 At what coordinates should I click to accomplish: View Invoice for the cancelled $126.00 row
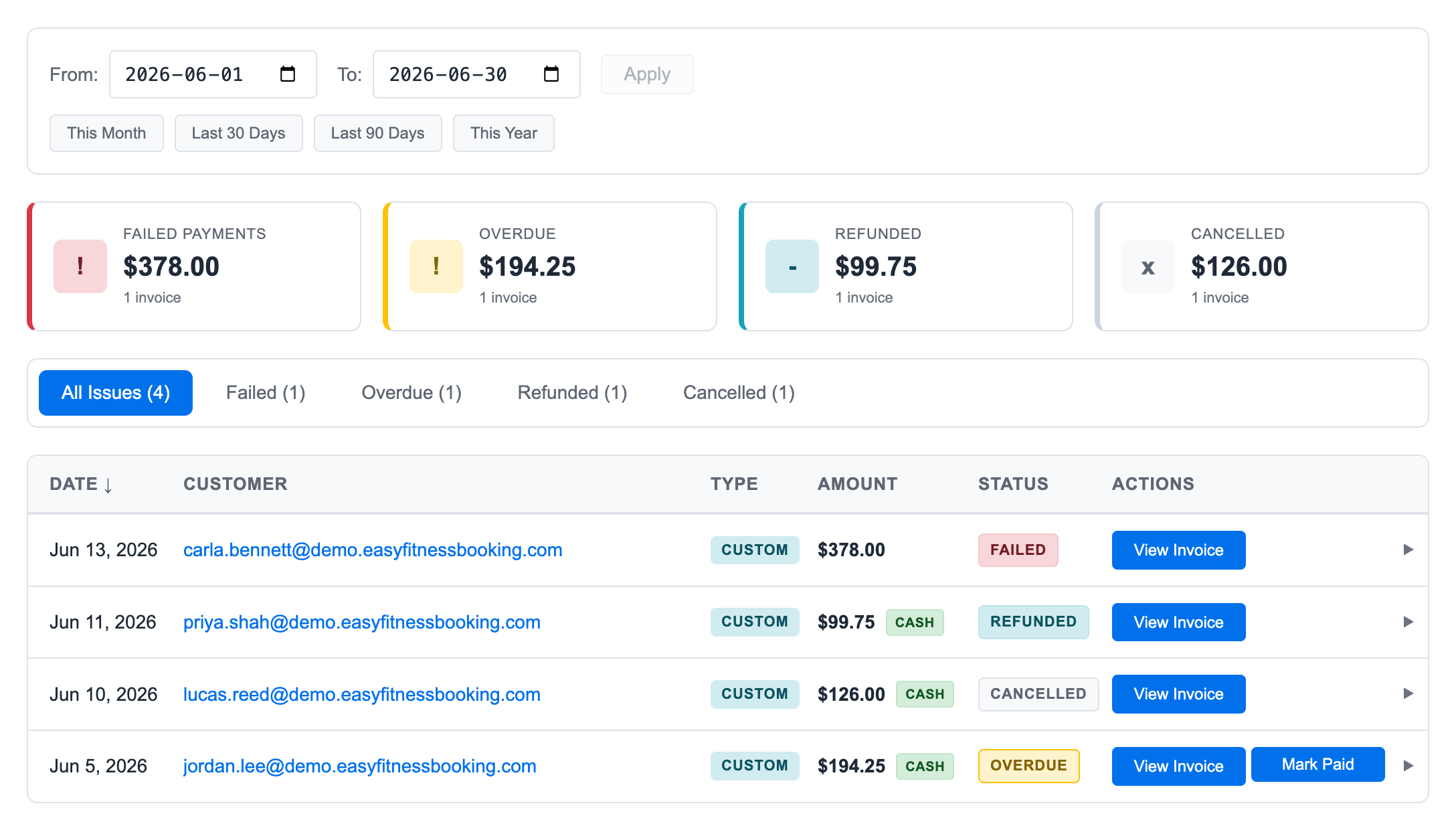pyautogui.click(x=1178, y=694)
